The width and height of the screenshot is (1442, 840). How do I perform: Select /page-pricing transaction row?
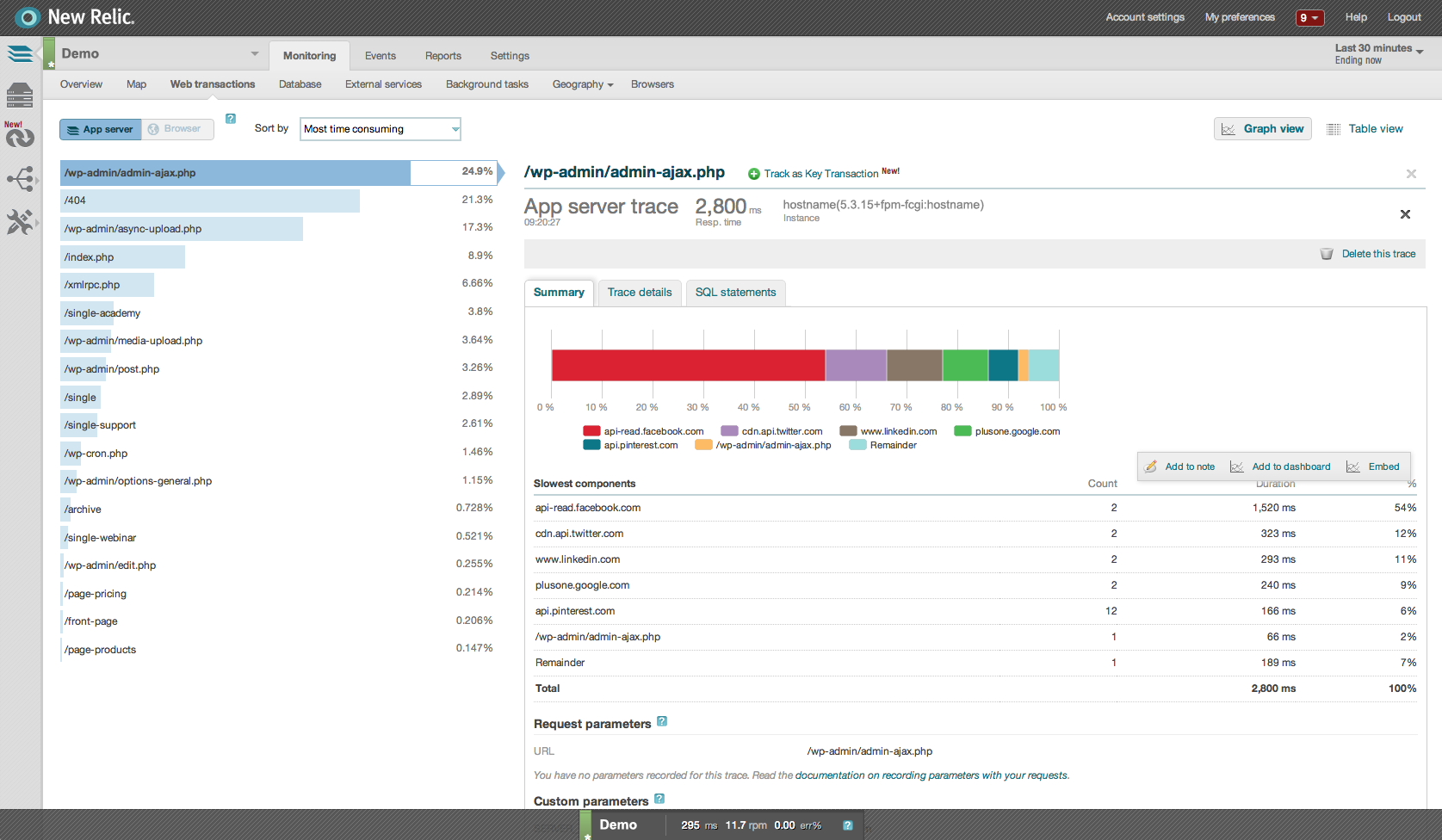pos(277,594)
